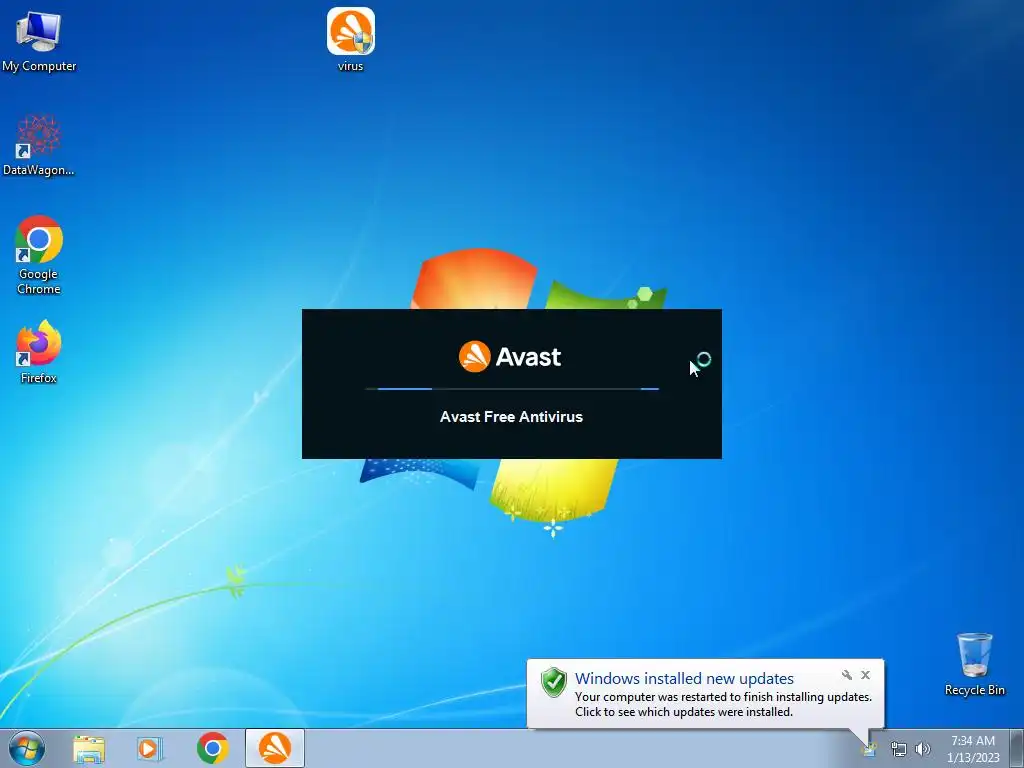This screenshot has height=768, width=1024.
Task: Open the volume speaker tray icon
Action: (x=922, y=749)
